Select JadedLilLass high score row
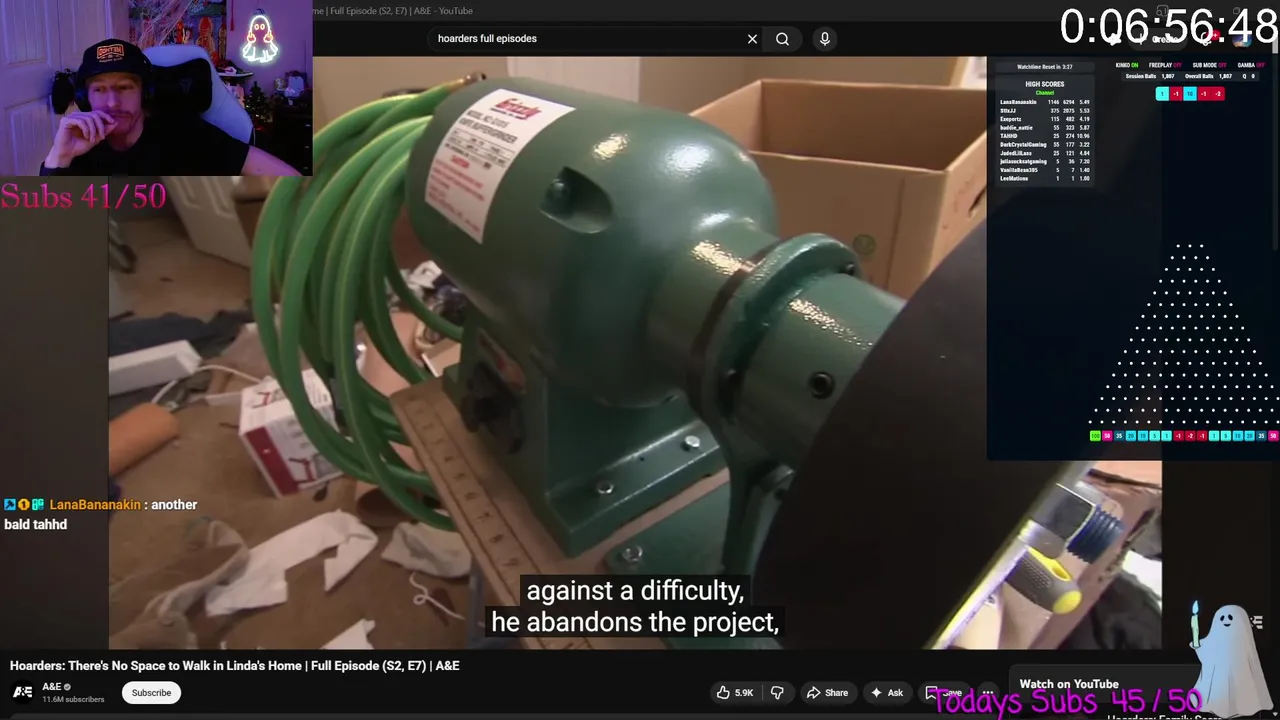Screen dimensions: 1280x720 pyautogui.click(x=1044, y=153)
